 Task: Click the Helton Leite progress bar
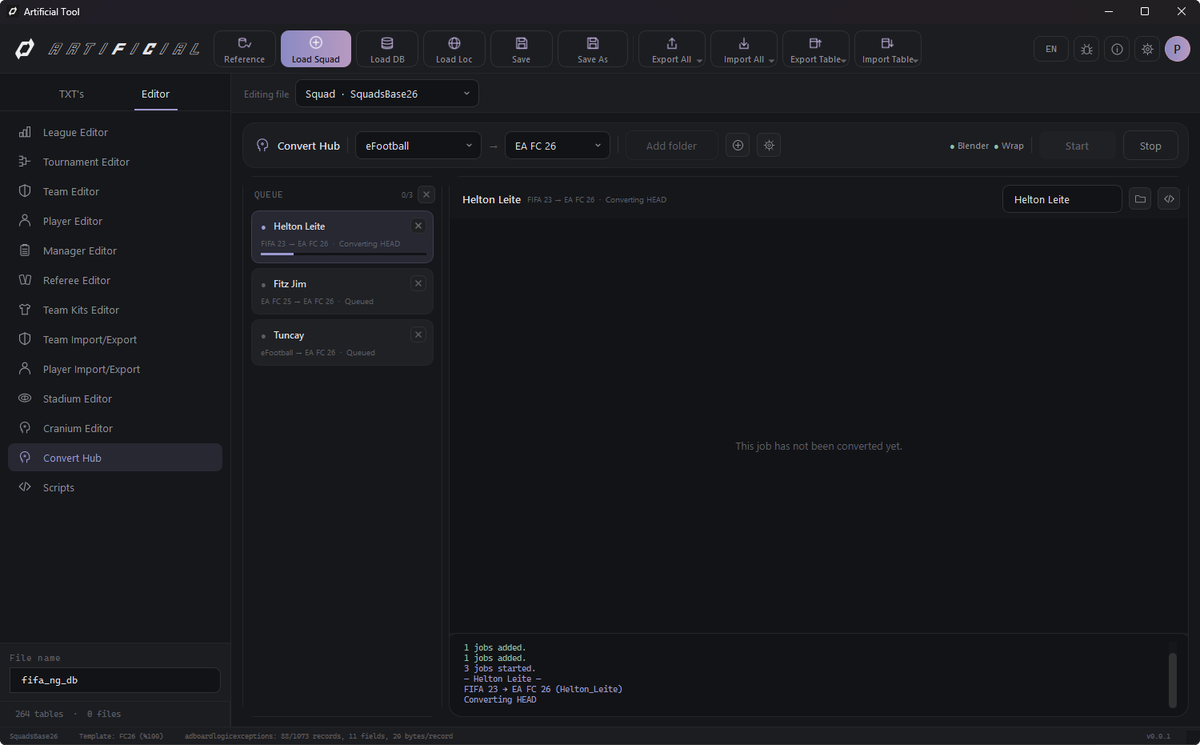point(342,255)
